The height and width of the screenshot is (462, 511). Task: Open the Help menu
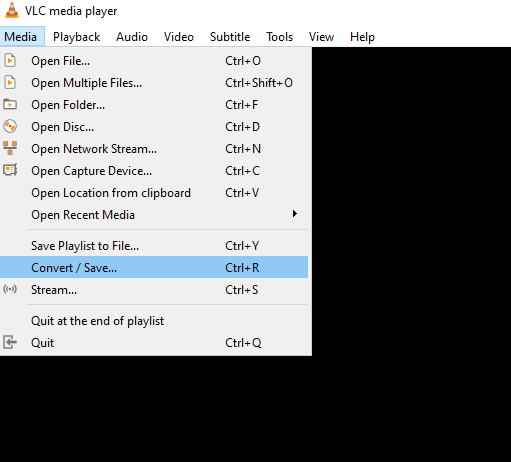click(x=362, y=37)
